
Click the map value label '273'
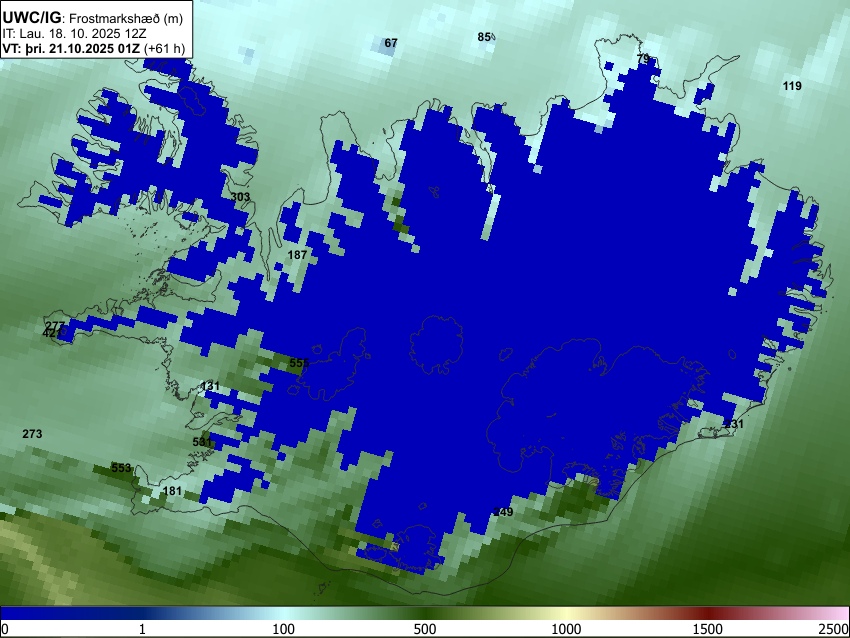coord(32,434)
